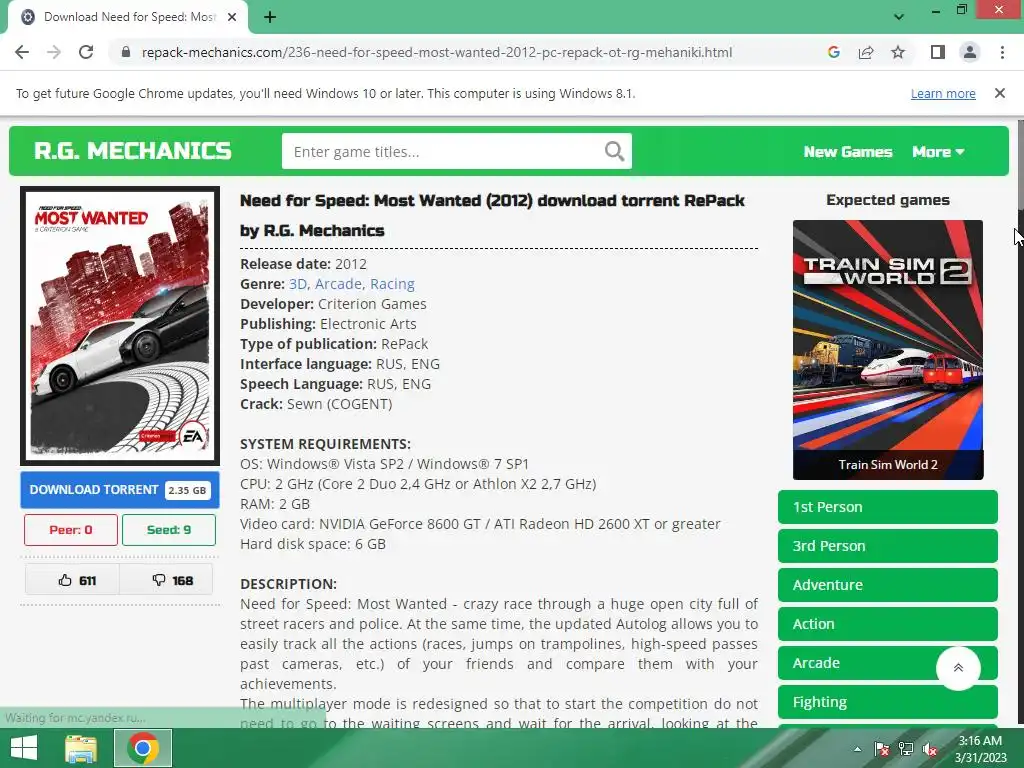1024x768 pixels.
Task: Dismiss the Chrome update notification bar
Action: 999,93
